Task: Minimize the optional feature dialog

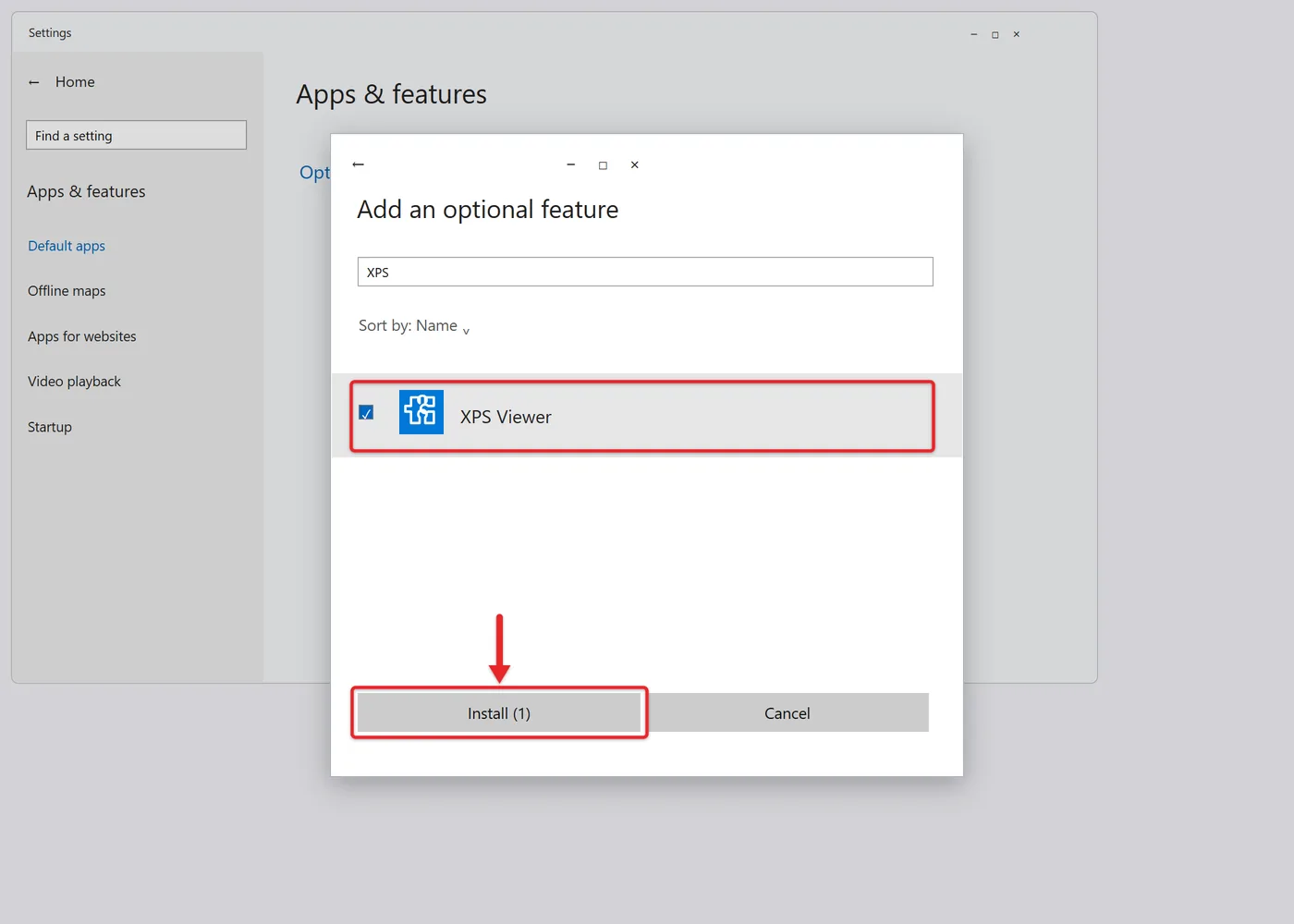Action: tap(571, 165)
